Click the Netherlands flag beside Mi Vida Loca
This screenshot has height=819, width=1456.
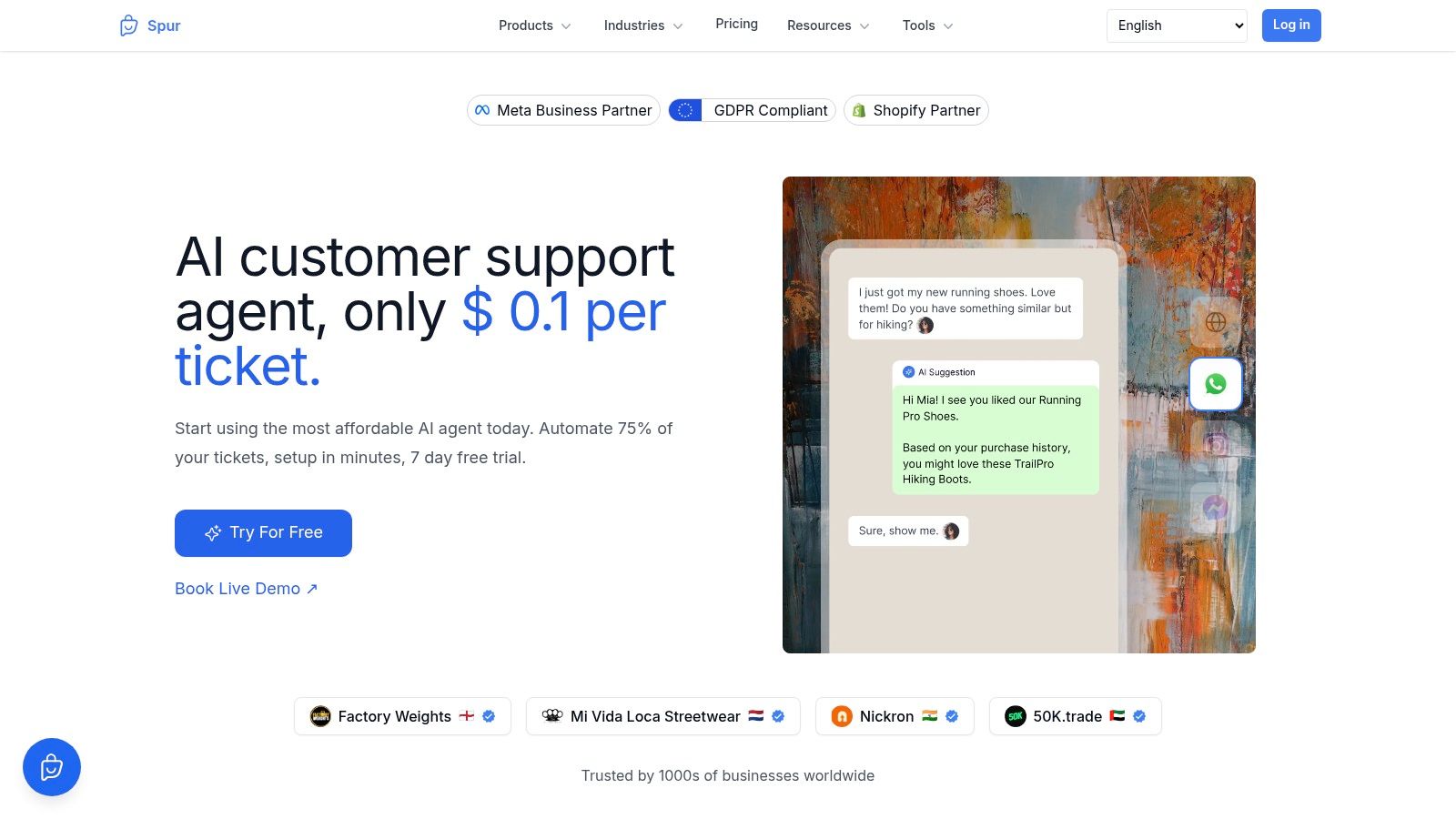click(x=755, y=716)
